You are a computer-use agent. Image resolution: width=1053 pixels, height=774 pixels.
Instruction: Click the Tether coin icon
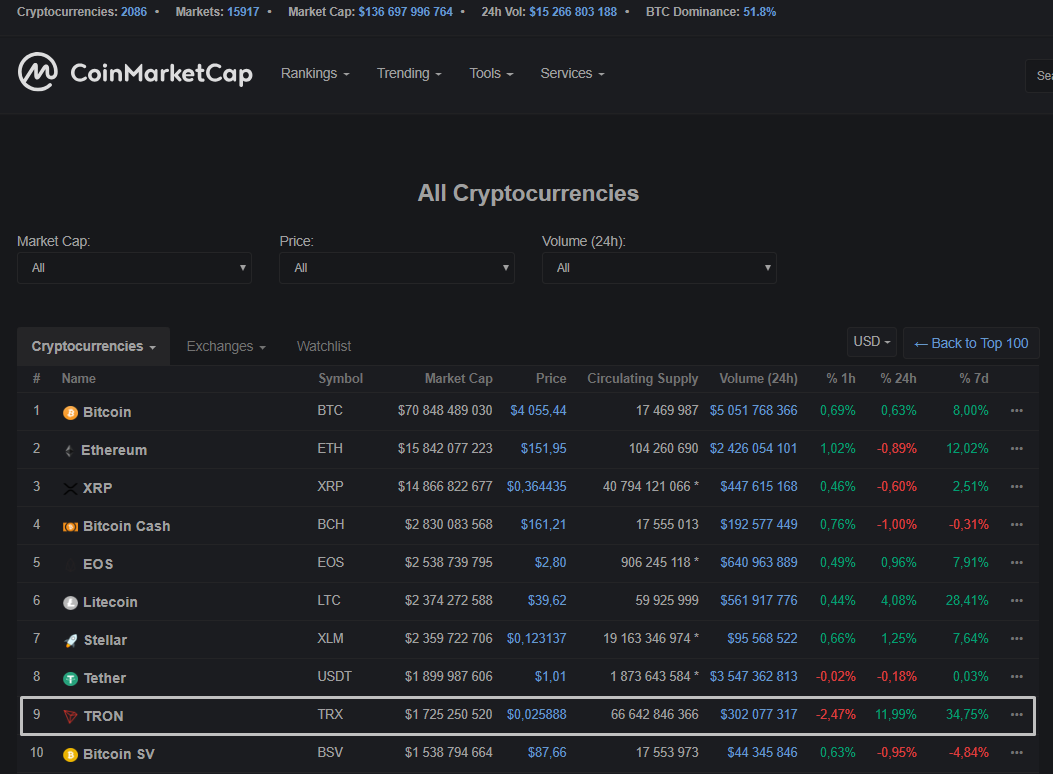pos(68,678)
